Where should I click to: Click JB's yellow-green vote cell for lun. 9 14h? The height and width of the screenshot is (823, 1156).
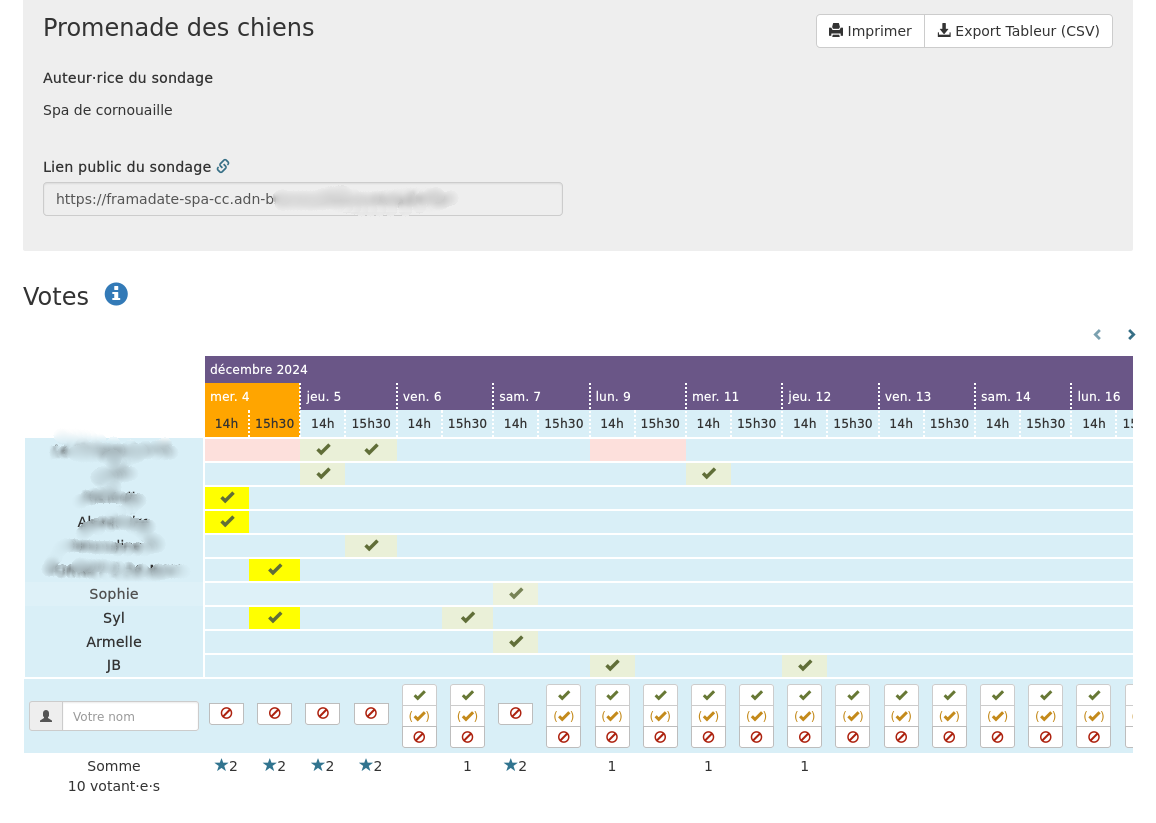(613, 666)
